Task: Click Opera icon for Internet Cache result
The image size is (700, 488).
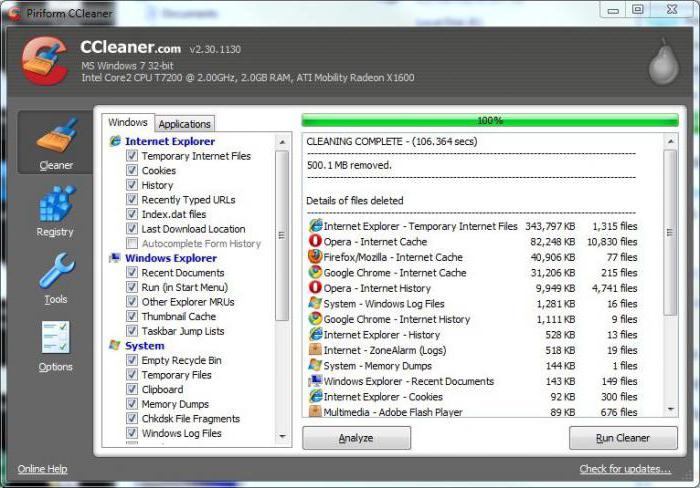Action: 315,241
